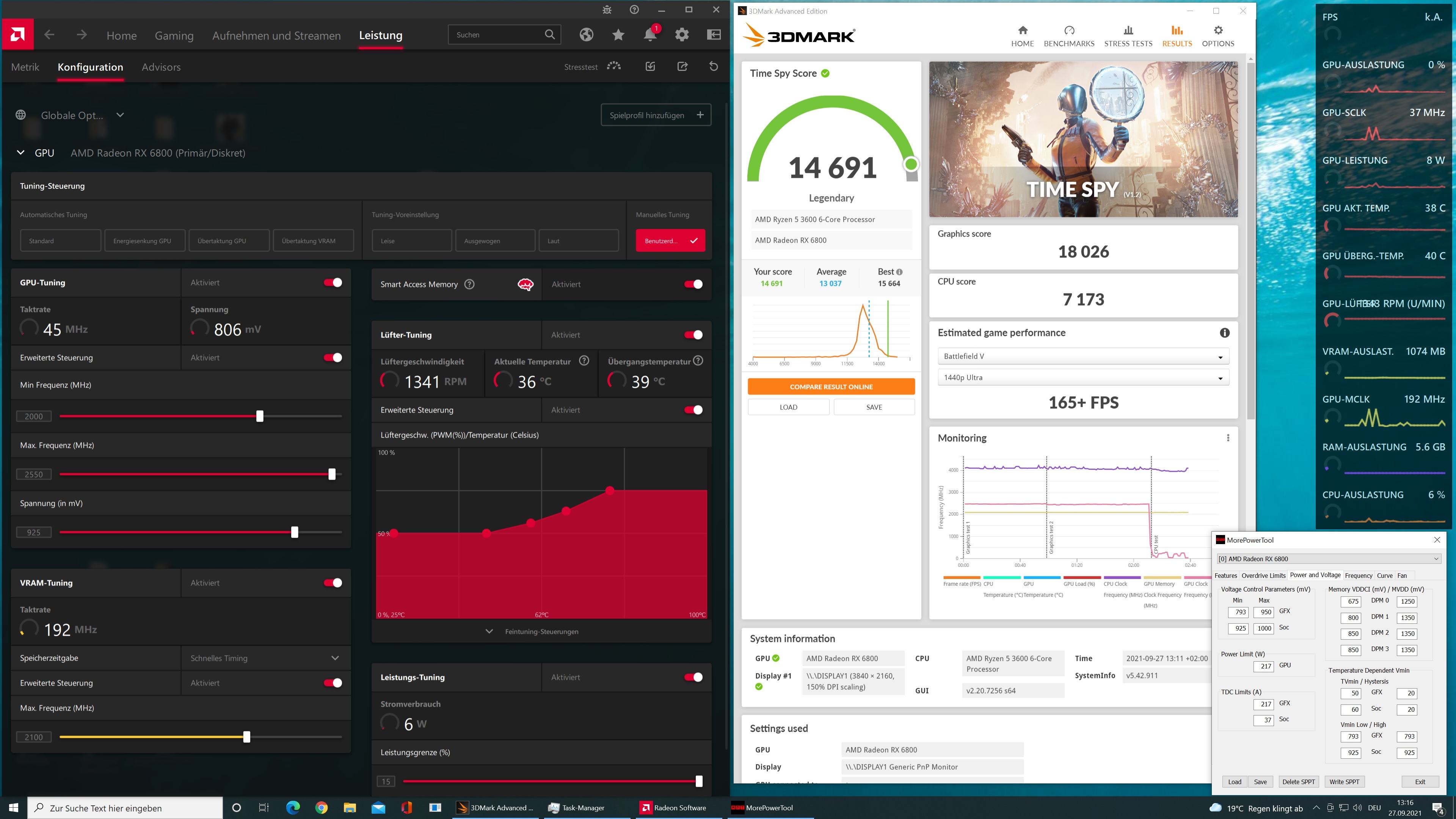This screenshot has height=819, width=1456.
Task: Open 3DMark Stress Tests section
Action: [1128, 36]
